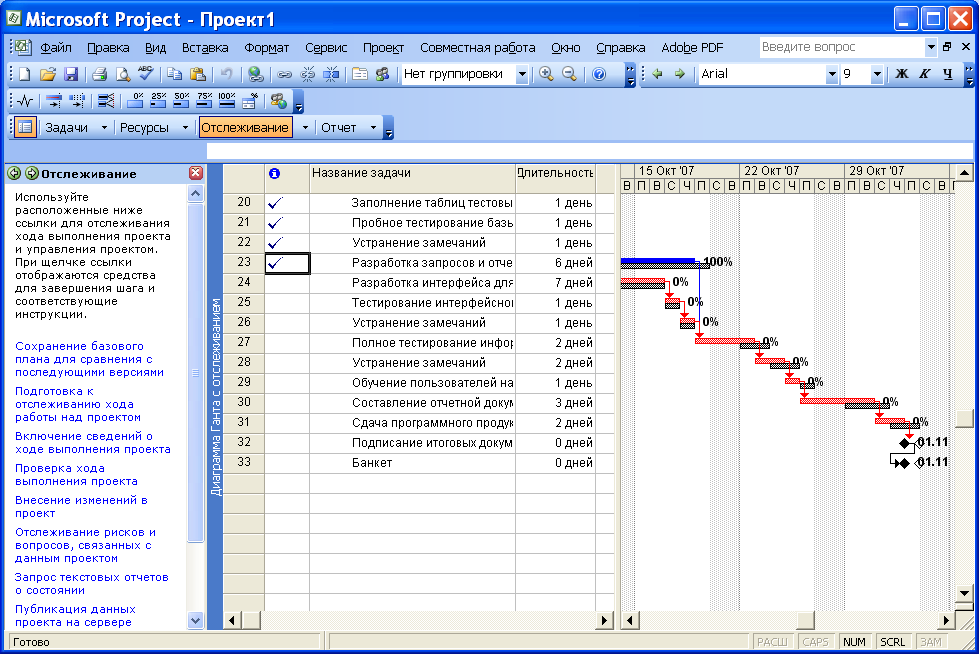Screen dimensions: 979x654
Task: Open print preview
Action: (122, 74)
